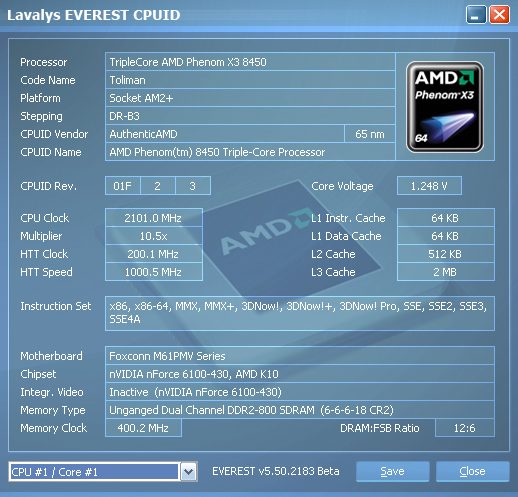Select the Toliman code name field
This screenshot has width=518, height=497.
tap(250, 80)
